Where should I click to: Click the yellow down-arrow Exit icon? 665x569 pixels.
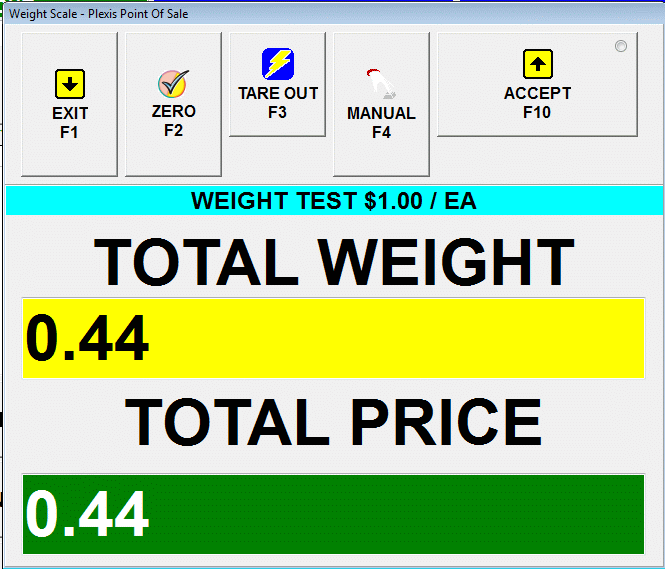[70, 84]
